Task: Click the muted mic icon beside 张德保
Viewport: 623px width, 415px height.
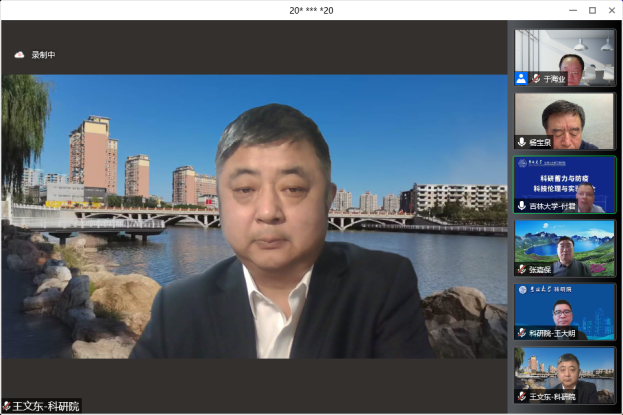Action: tap(522, 269)
